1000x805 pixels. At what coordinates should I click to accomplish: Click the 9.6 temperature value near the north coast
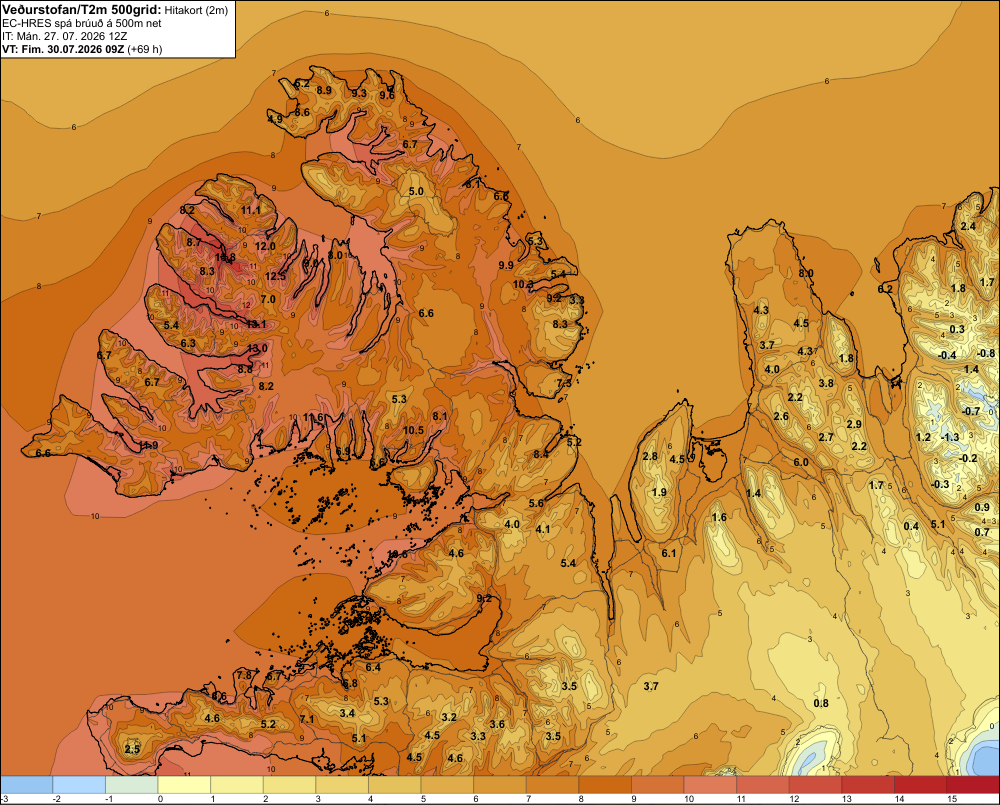click(x=387, y=96)
